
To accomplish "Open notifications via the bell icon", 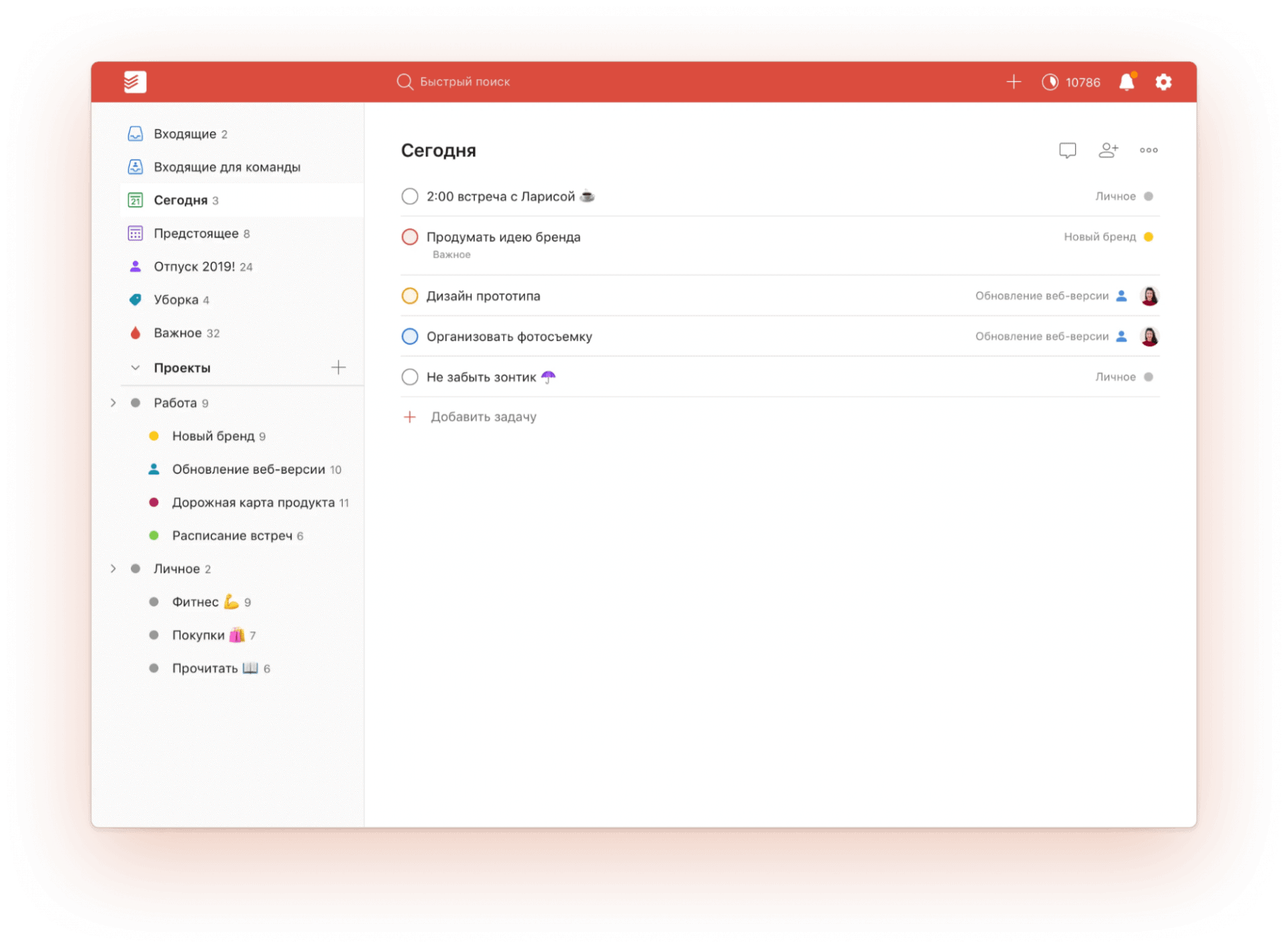I will [1127, 81].
